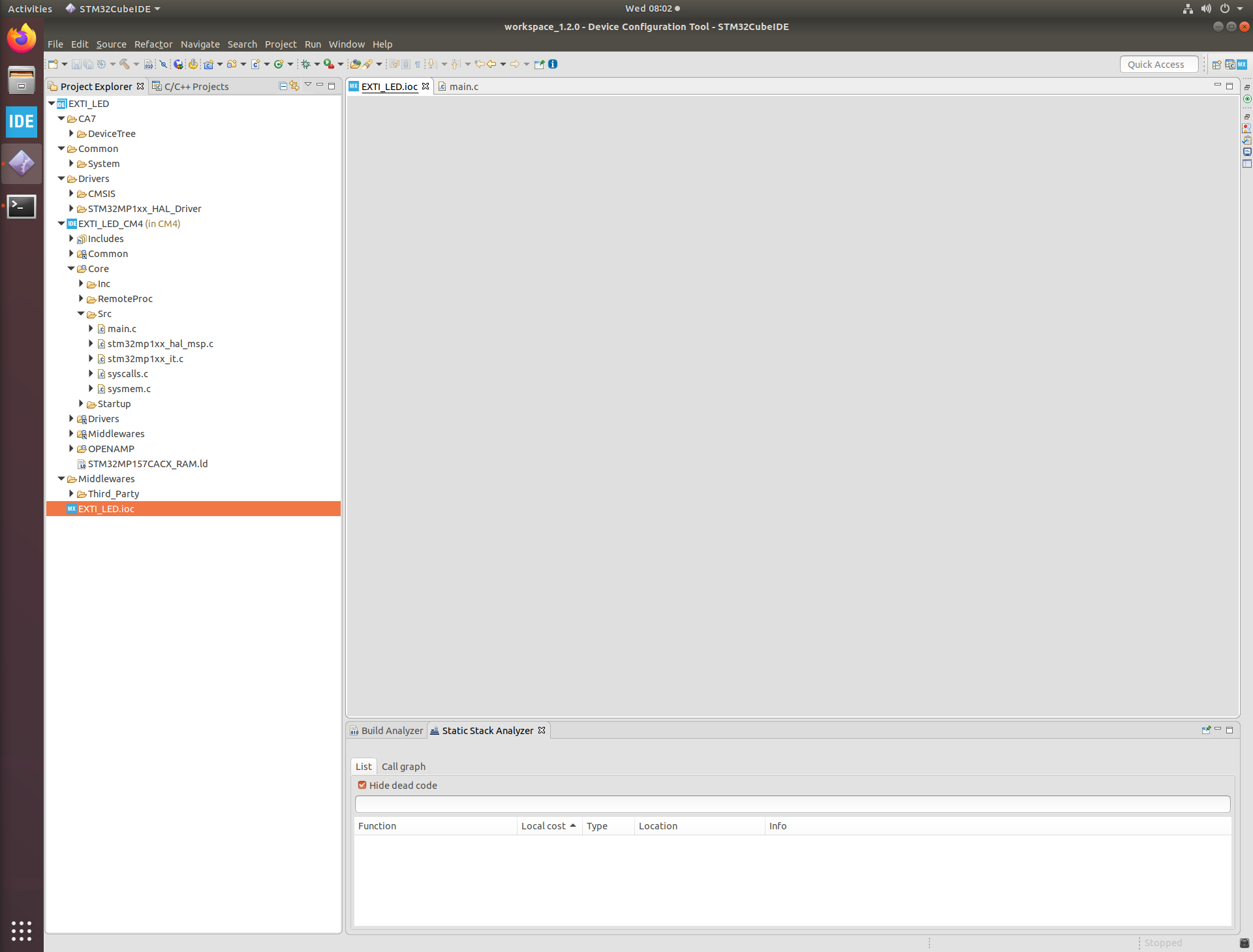Switch to the C/C++ Projects tab
The image size is (1253, 952).
(190, 87)
